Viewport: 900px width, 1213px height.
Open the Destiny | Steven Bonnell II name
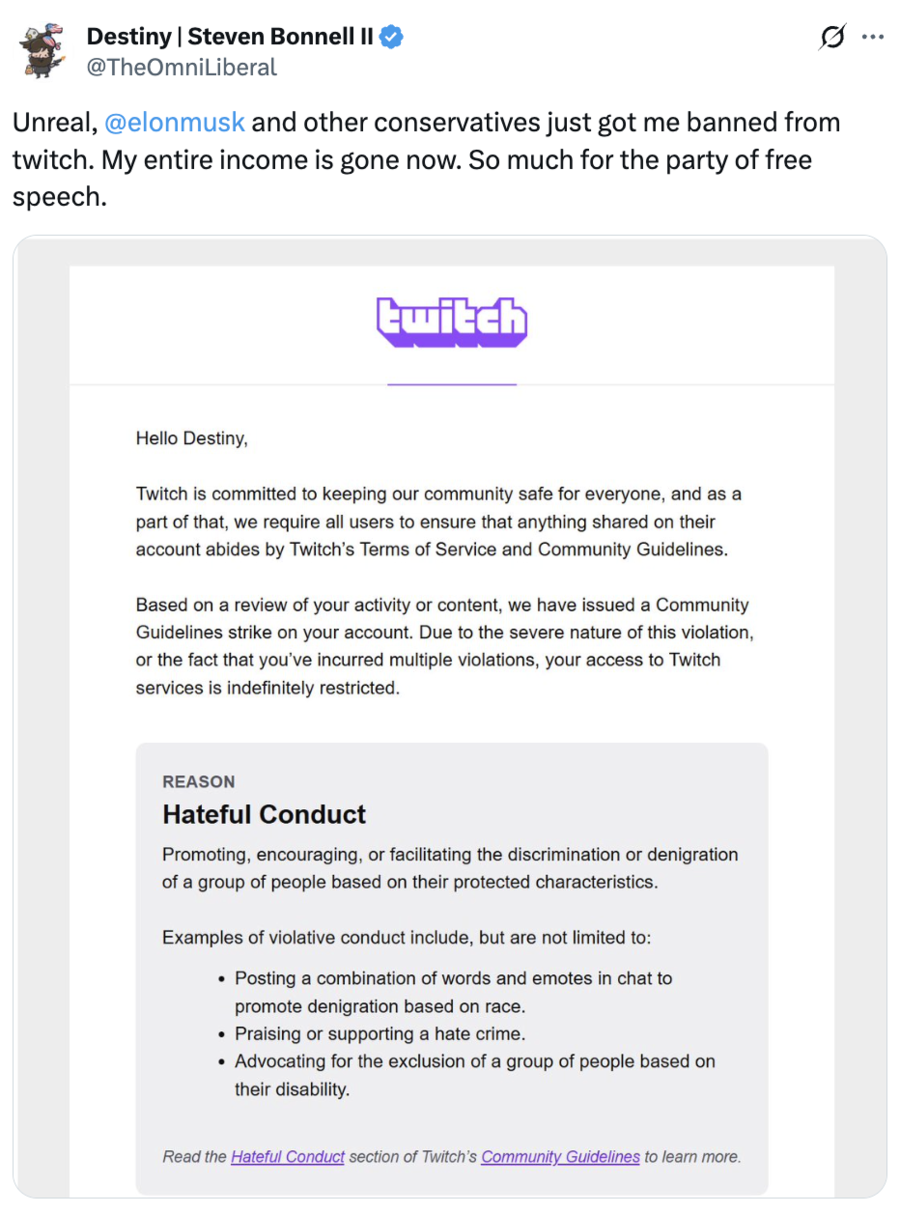click(x=230, y=38)
